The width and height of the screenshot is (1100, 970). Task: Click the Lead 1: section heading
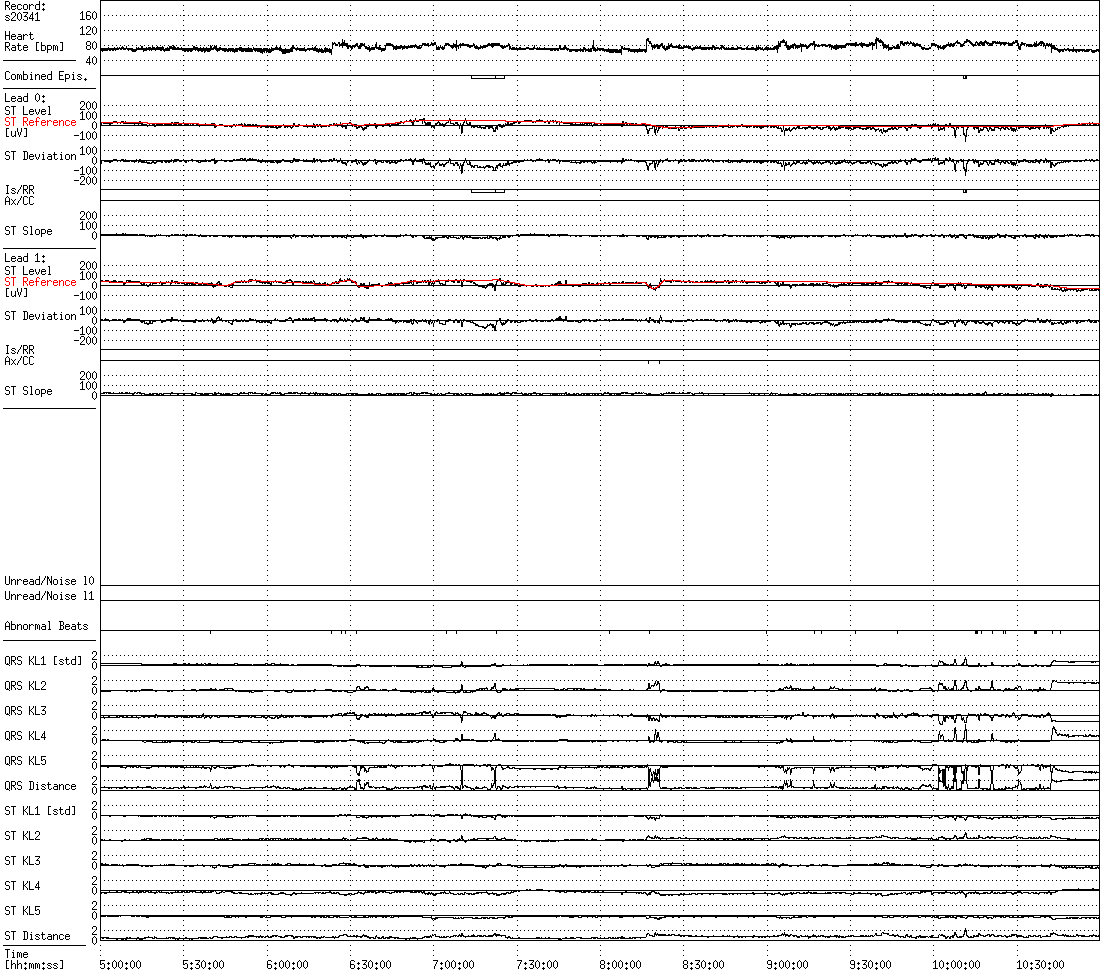point(25,258)
